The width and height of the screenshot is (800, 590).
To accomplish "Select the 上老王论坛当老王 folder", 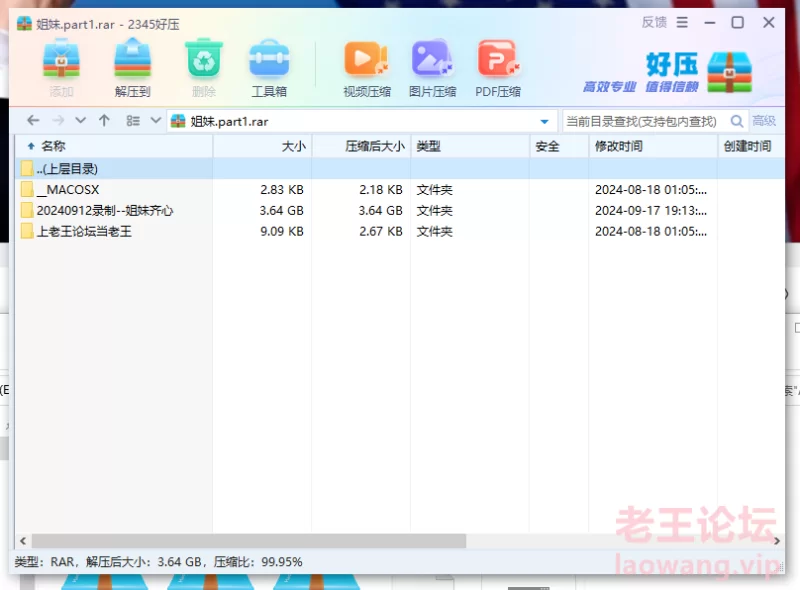I will 400,231.
